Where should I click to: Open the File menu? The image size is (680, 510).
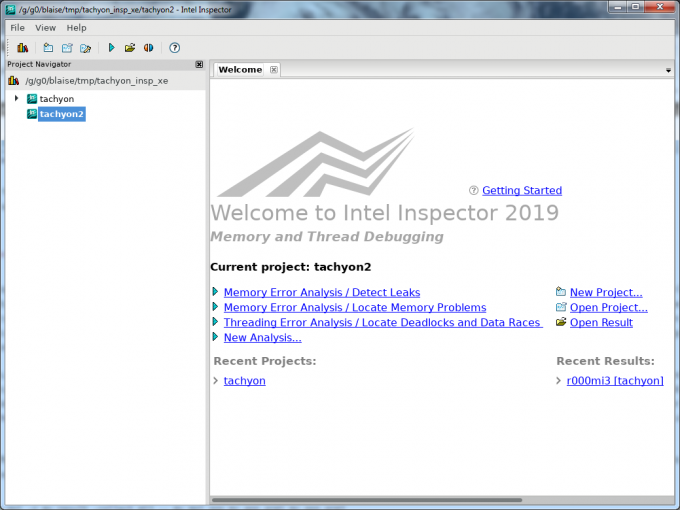[x=17, y=28]
